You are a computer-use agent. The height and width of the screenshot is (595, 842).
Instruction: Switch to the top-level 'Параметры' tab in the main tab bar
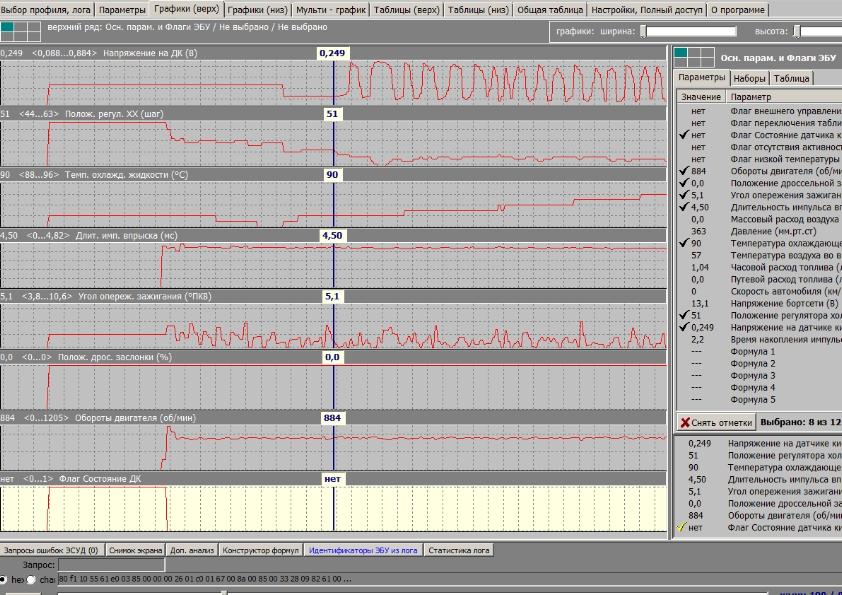122,10
